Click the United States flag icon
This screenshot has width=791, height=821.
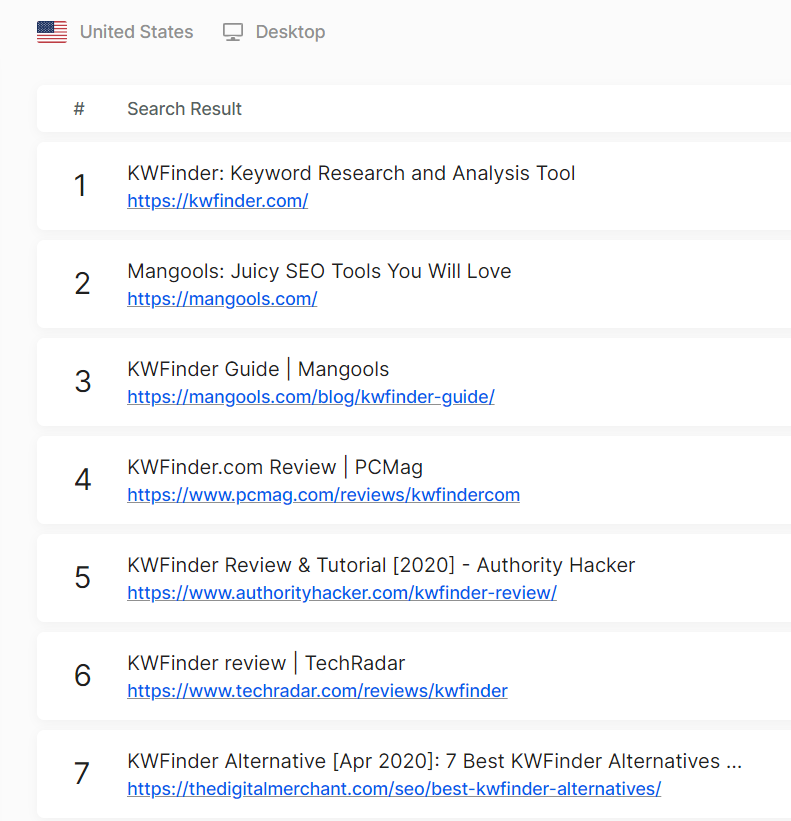[52, 32]
